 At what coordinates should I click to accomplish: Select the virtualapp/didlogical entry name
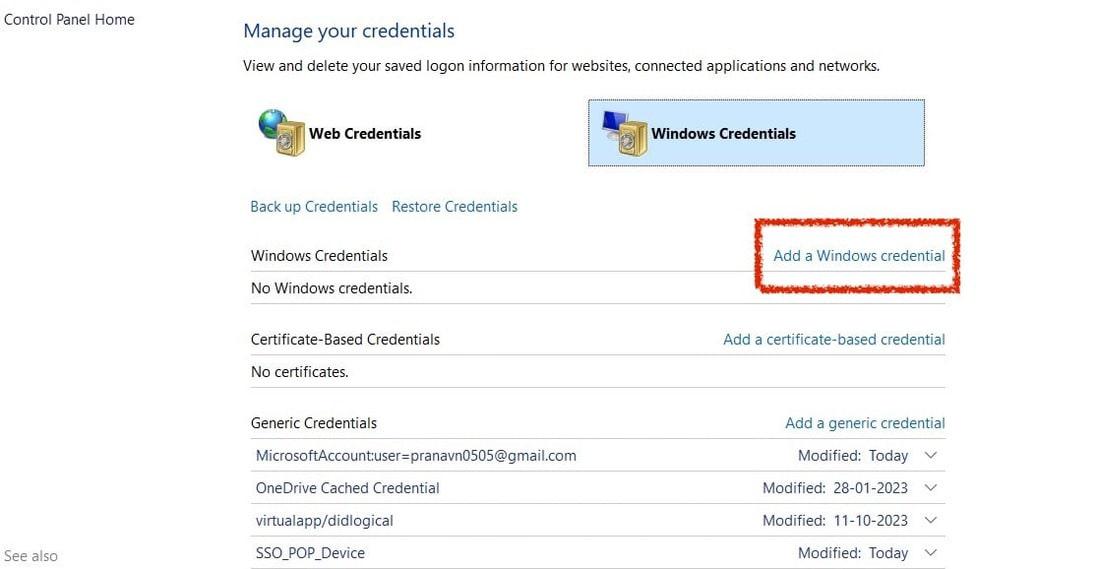[324, 520]
